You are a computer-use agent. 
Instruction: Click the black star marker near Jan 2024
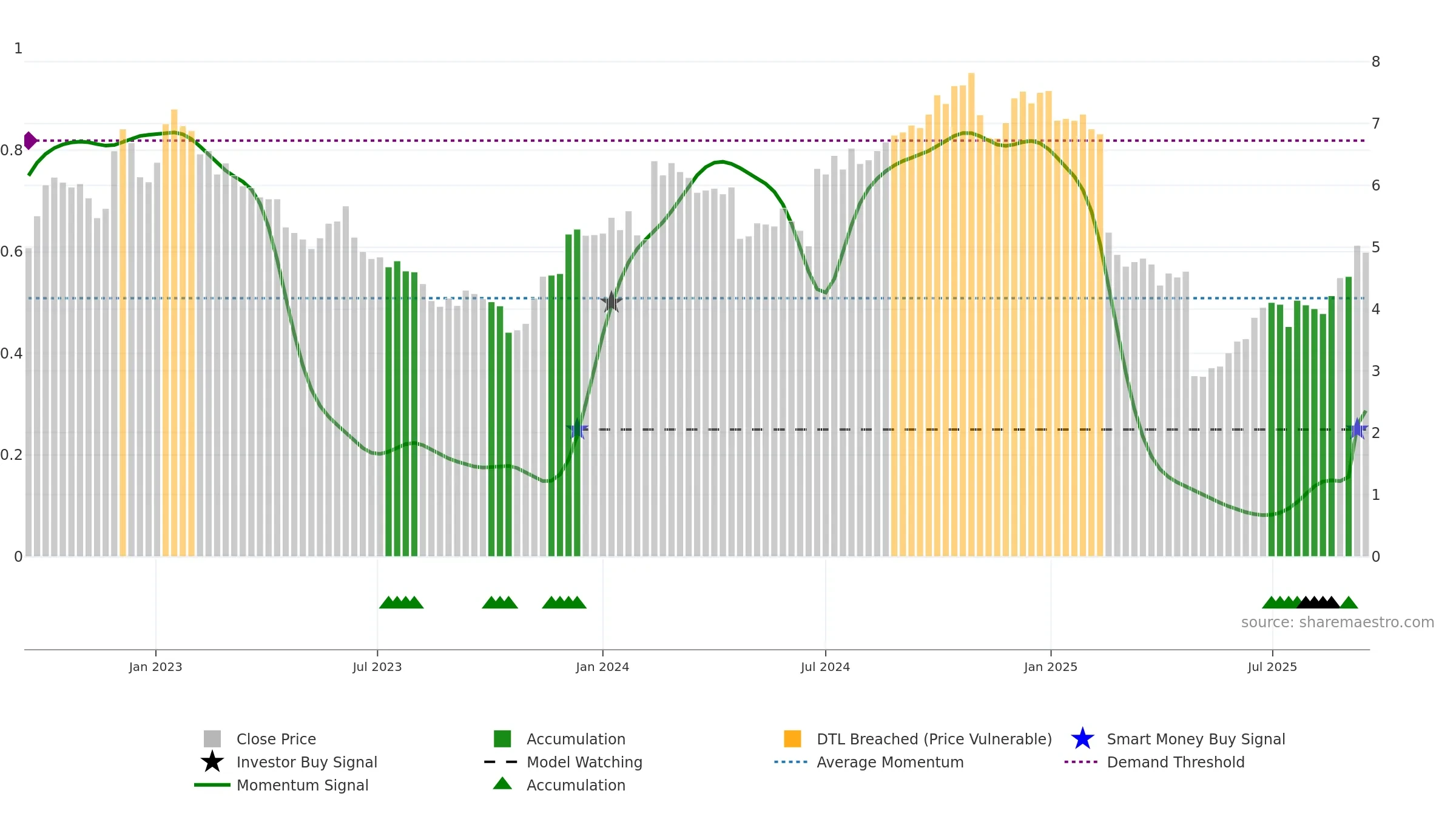coord(612,302)
